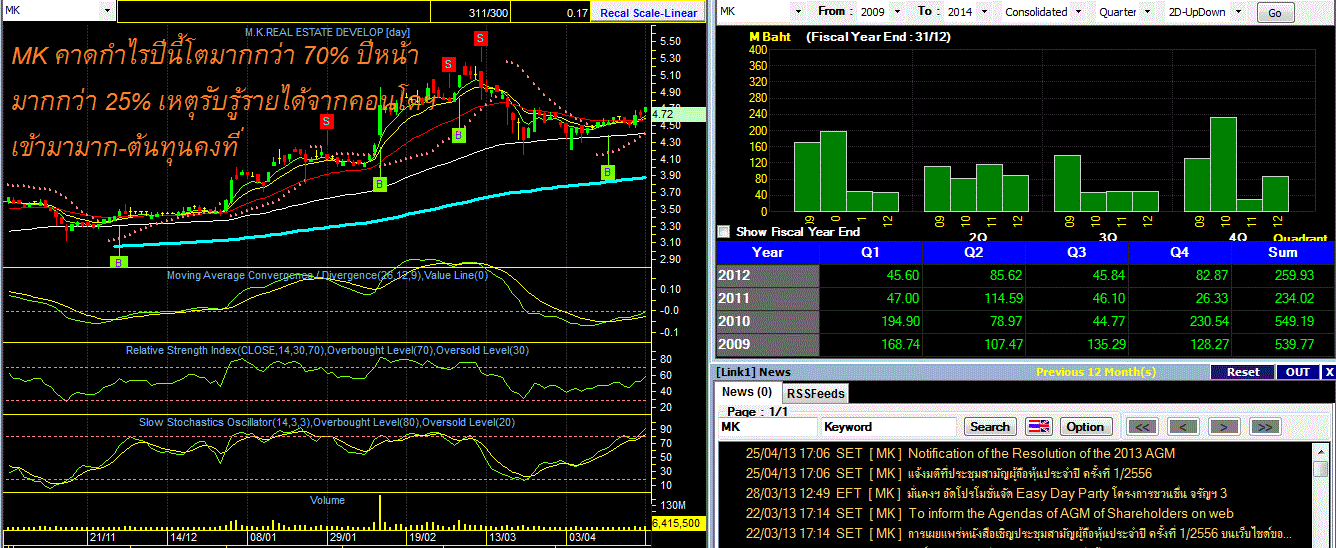This screenshot has width=1336, height=548.
Task: Click the MK symbol field in the News panel
Action: (767, 427)
